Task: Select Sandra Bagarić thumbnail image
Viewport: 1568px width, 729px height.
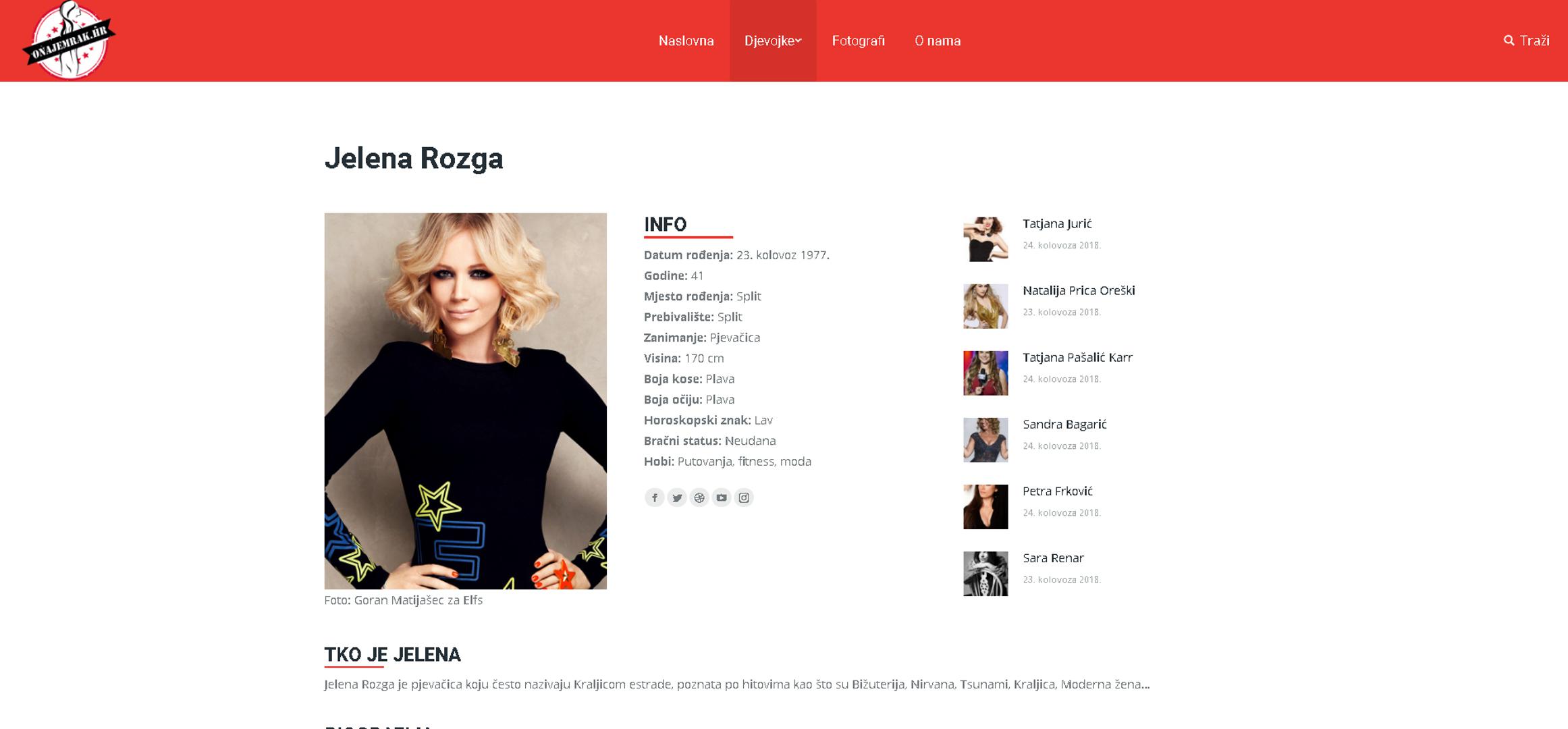Action: [985, 440]
